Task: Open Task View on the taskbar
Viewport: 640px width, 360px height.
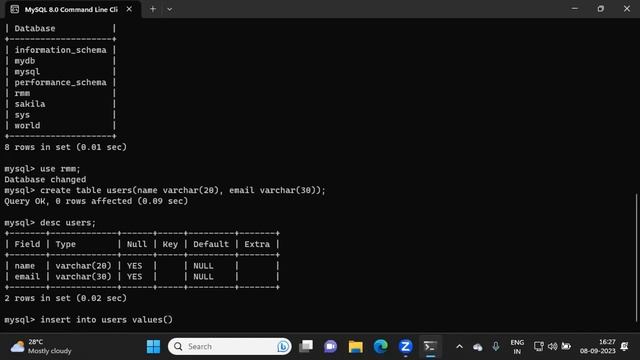Action: (306, 347)
